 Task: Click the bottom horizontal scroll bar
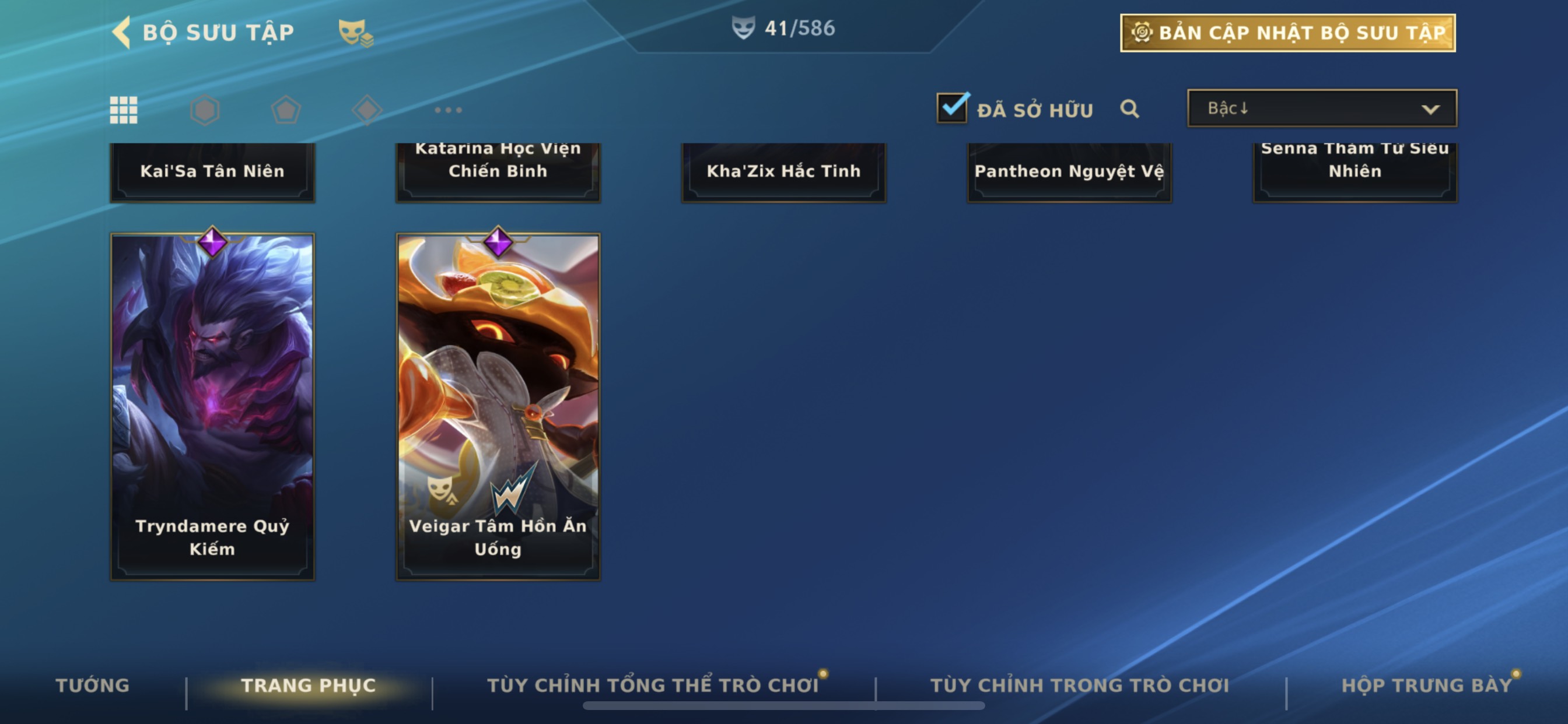point(783,706)
